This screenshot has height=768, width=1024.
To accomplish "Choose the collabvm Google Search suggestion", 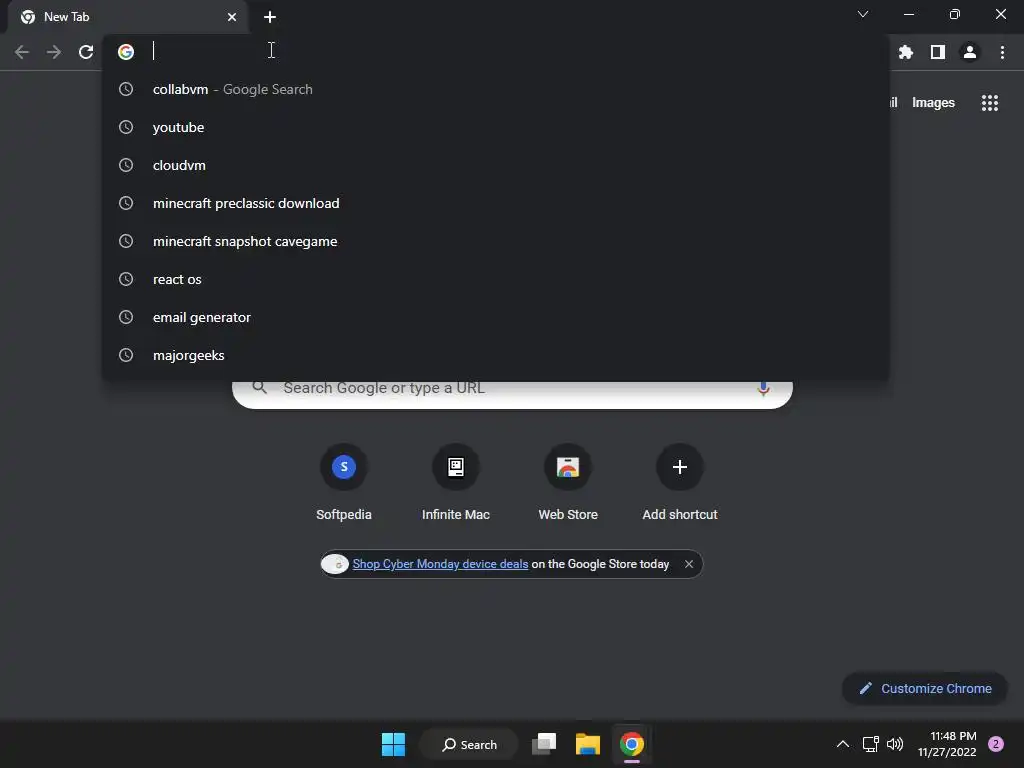I will click(x=496, y=89).
